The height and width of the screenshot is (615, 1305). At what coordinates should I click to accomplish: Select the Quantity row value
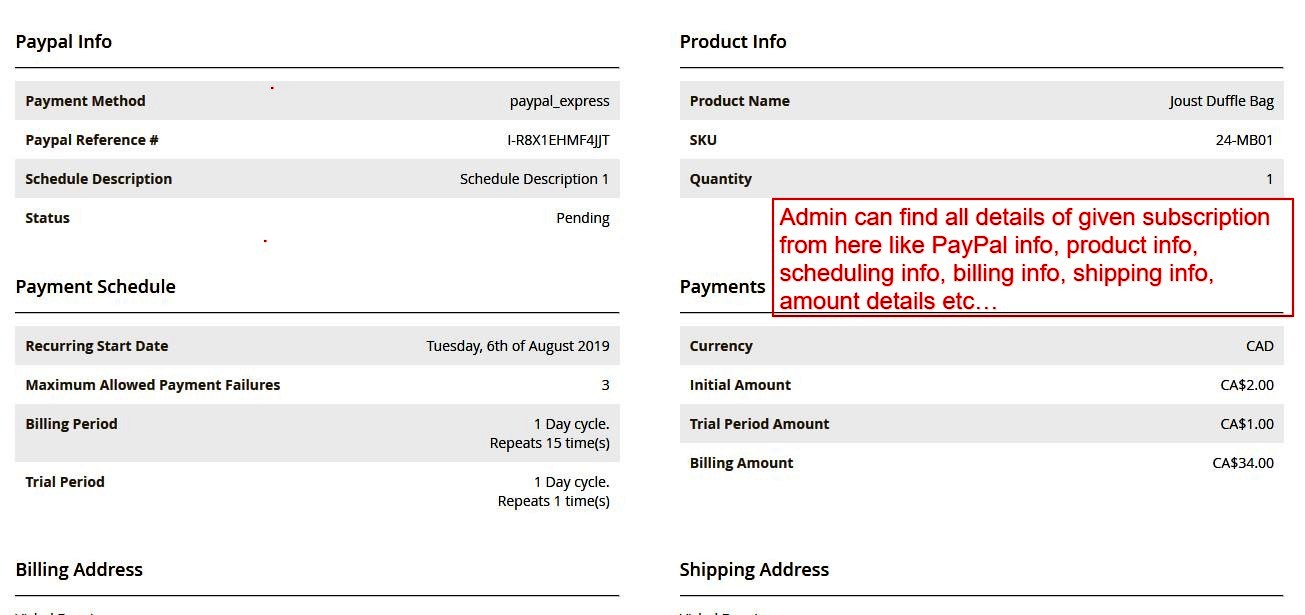point(1269,178)
